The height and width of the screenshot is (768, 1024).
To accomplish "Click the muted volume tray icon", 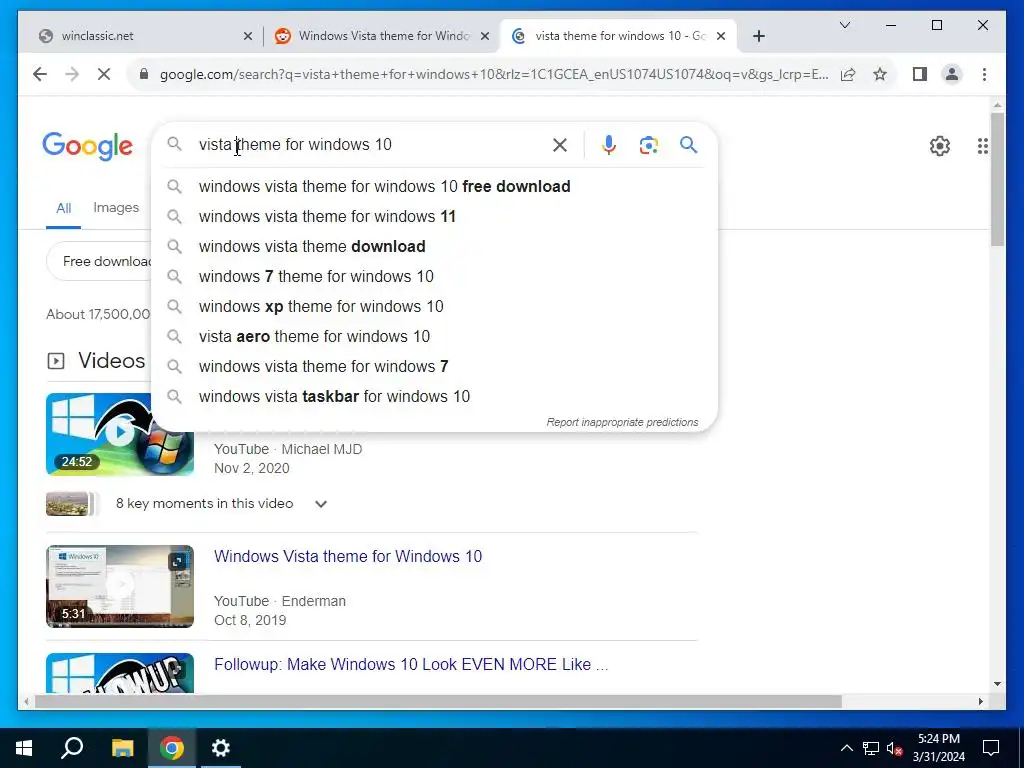I will point(895,748).
